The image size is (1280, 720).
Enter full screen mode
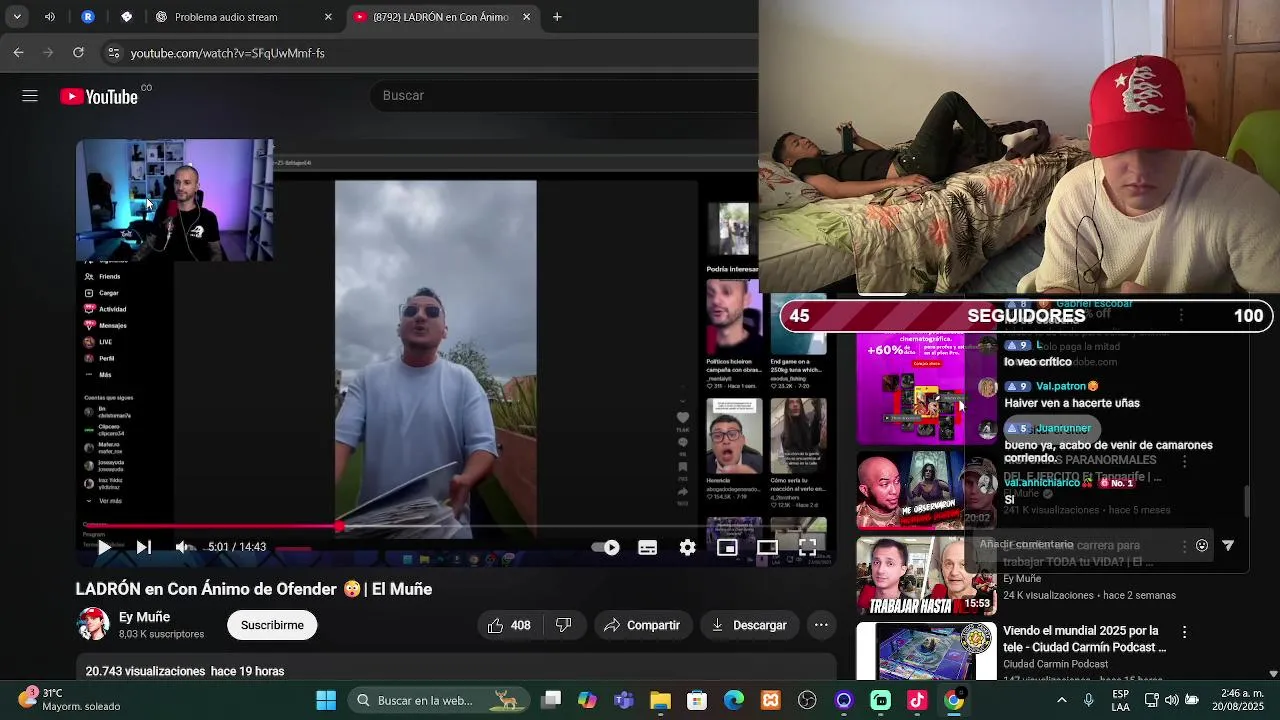tap(807, 547)
